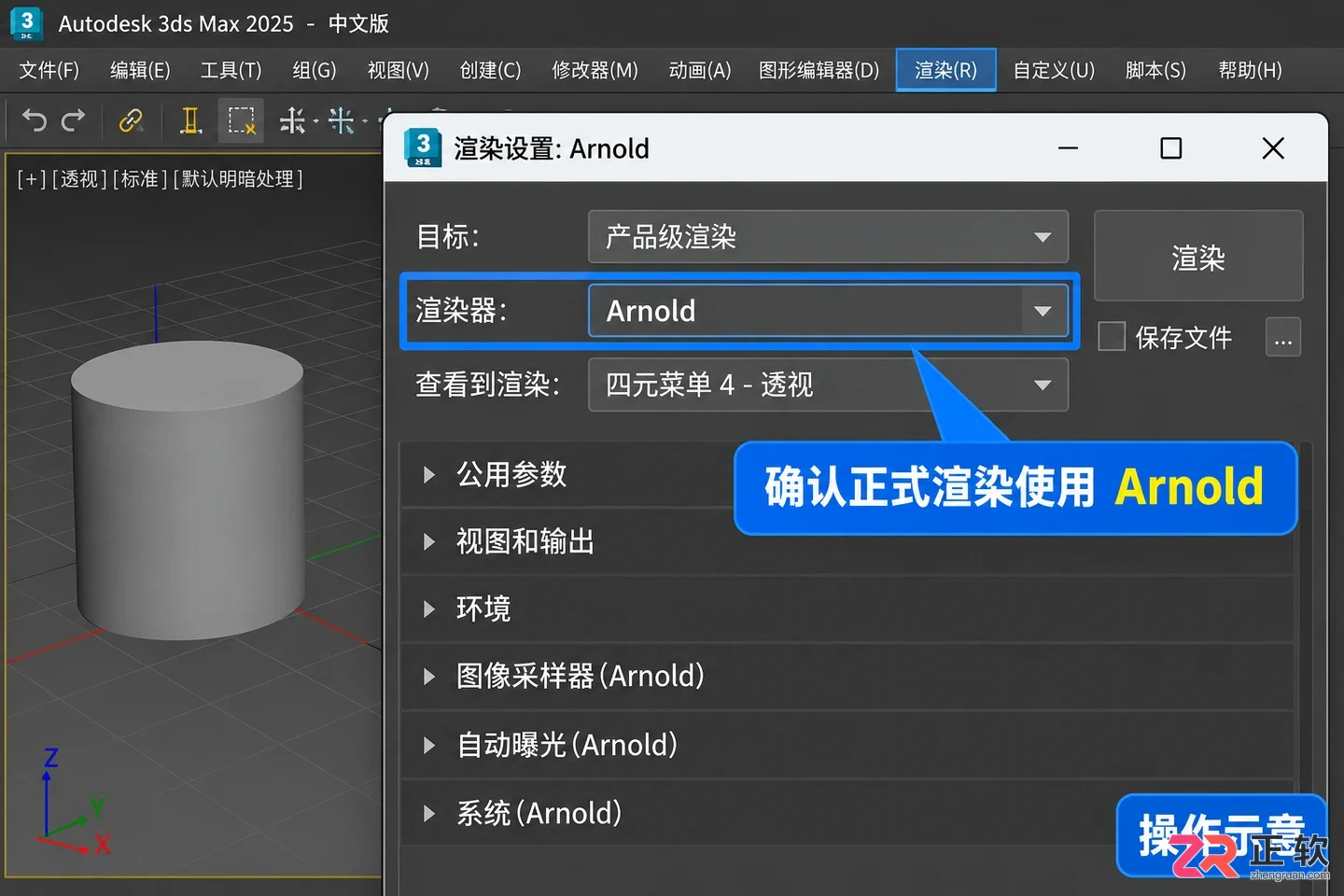This screenshot has height=896, width=1344.
Task: Click the 3ds Max app logo
Action: [27, 23]
